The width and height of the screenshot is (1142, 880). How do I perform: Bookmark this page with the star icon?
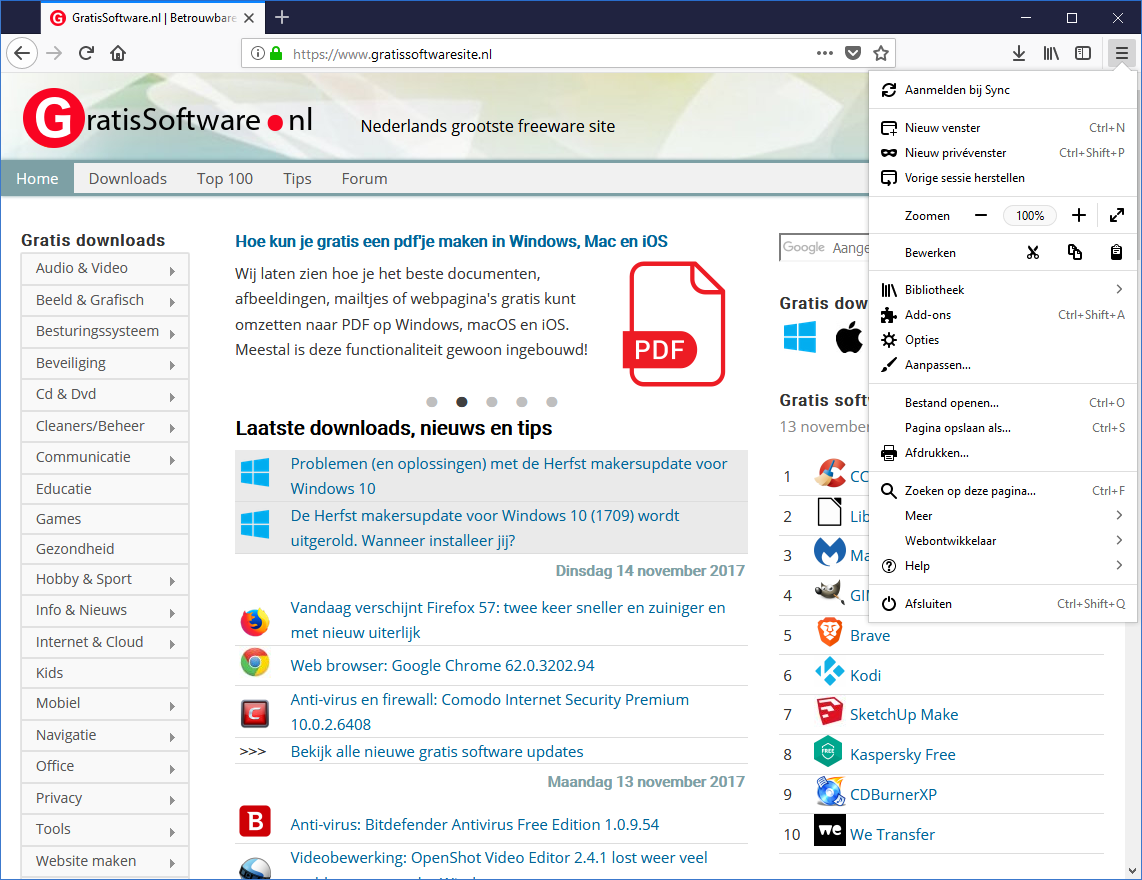(x=881, y=53)
